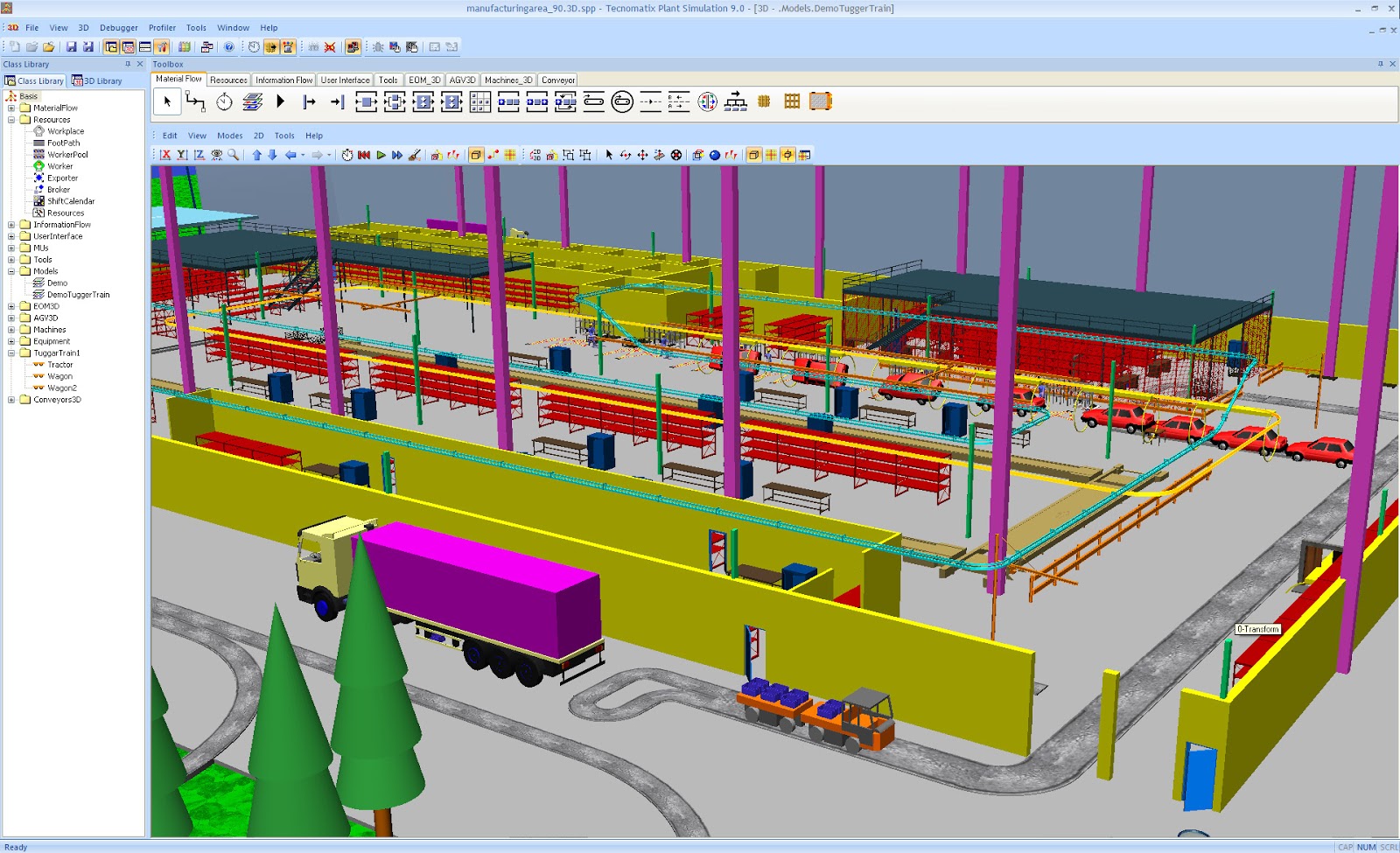Open the dropdown next to the back navigation arrow
1400x853 pixels.
[302, 155]
